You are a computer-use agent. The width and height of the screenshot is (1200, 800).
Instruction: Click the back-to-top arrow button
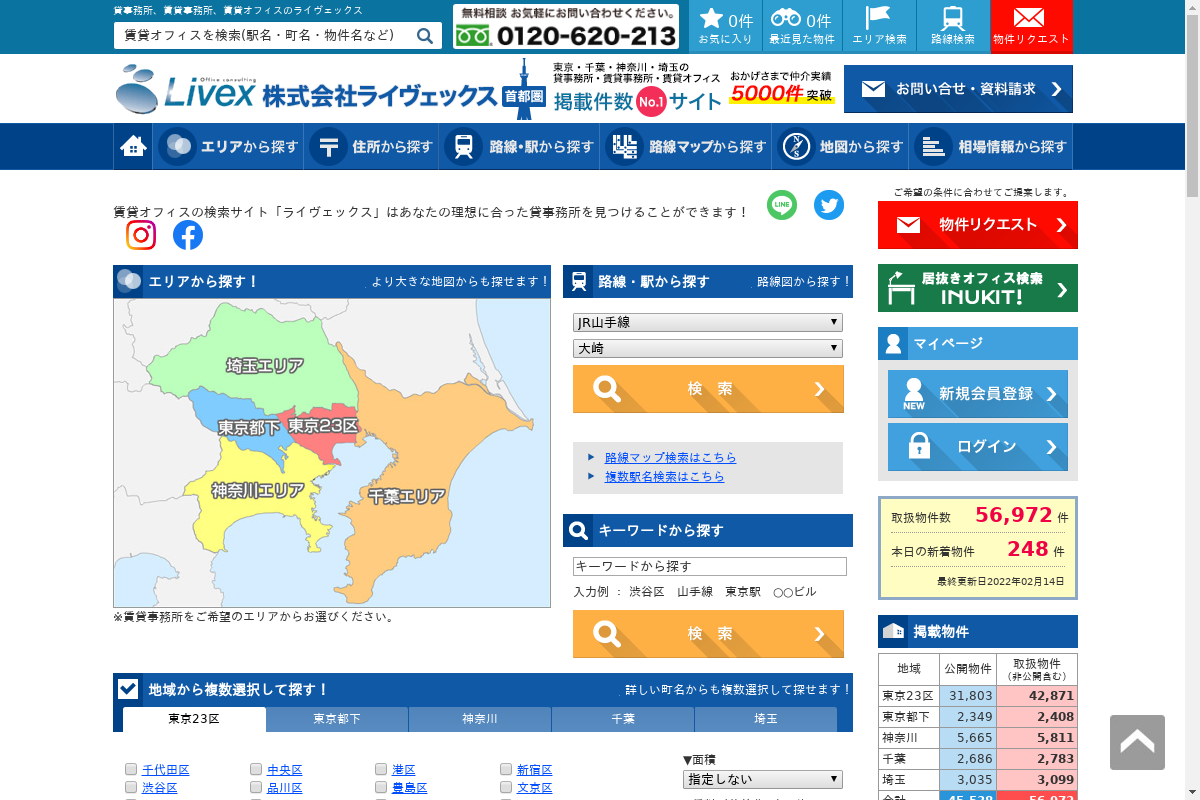pyautogui.click(x=1137, y=742)
